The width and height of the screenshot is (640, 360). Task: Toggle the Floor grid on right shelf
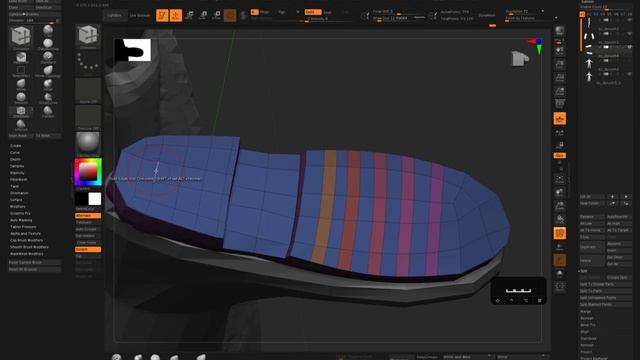coord(560,118)
